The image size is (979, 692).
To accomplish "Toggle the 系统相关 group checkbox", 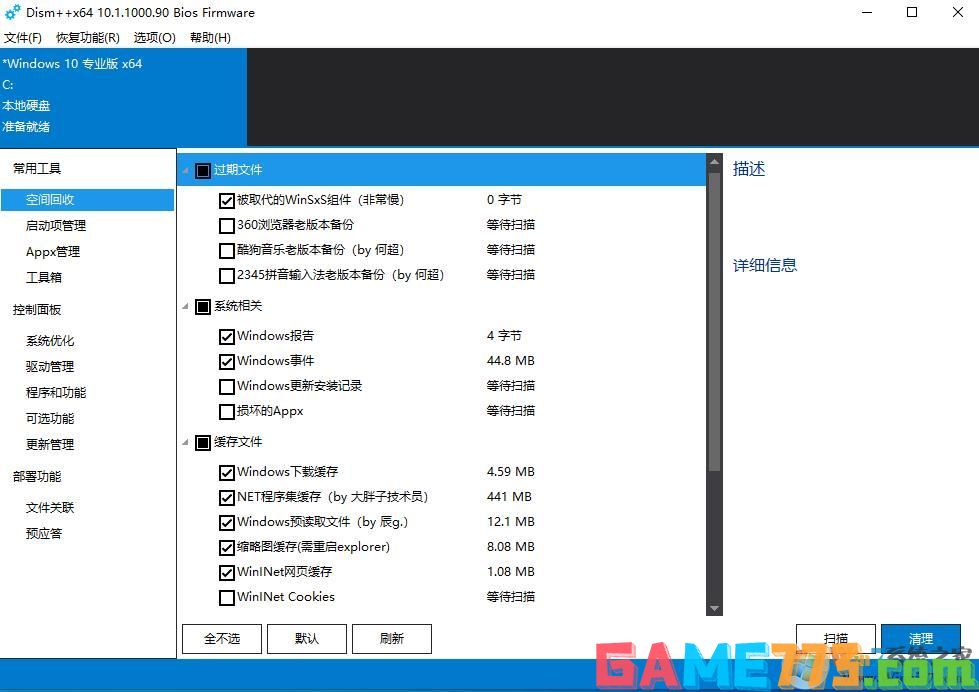I will 203,307.
